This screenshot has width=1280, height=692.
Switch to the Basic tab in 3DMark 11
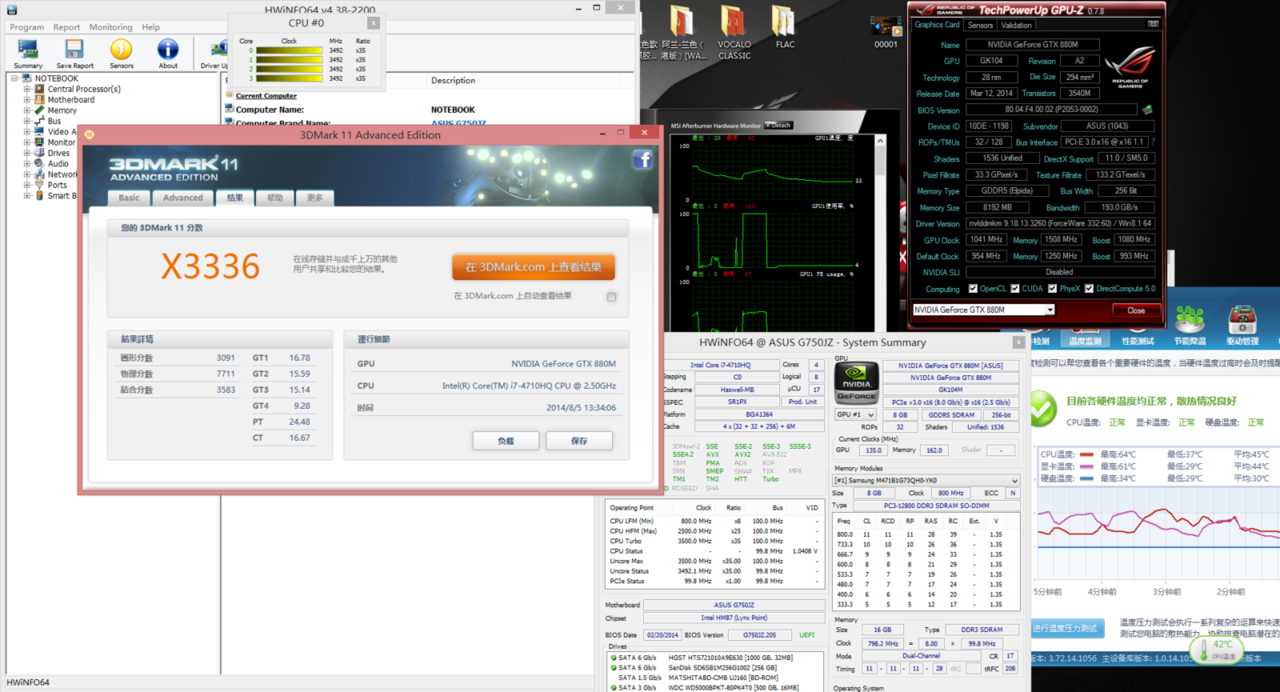click(x=129, y=198)
